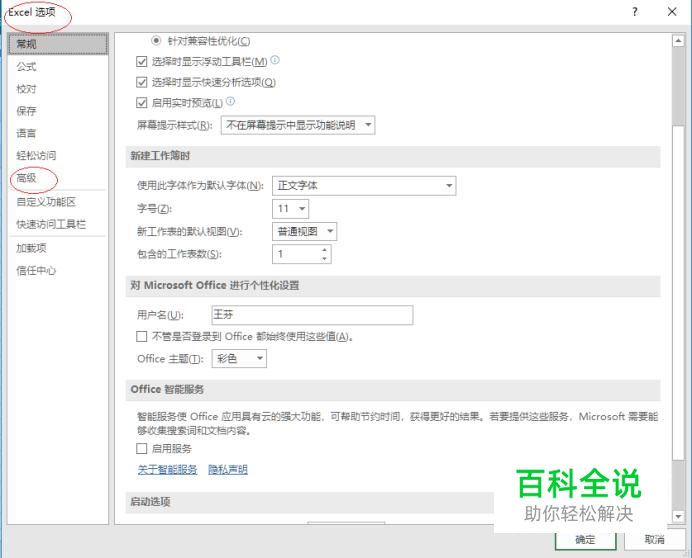Select 针对兼容性优化 radio button

coord(156,41)
